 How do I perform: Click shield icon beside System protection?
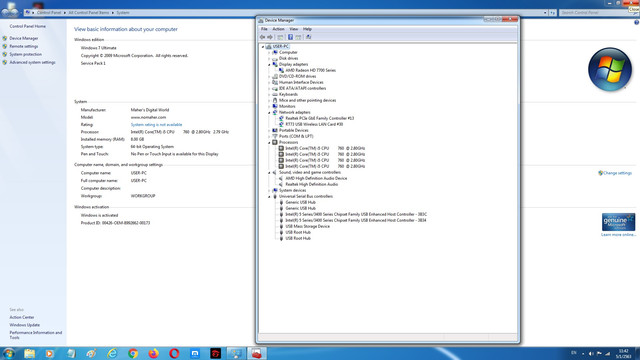coord(5,54)
